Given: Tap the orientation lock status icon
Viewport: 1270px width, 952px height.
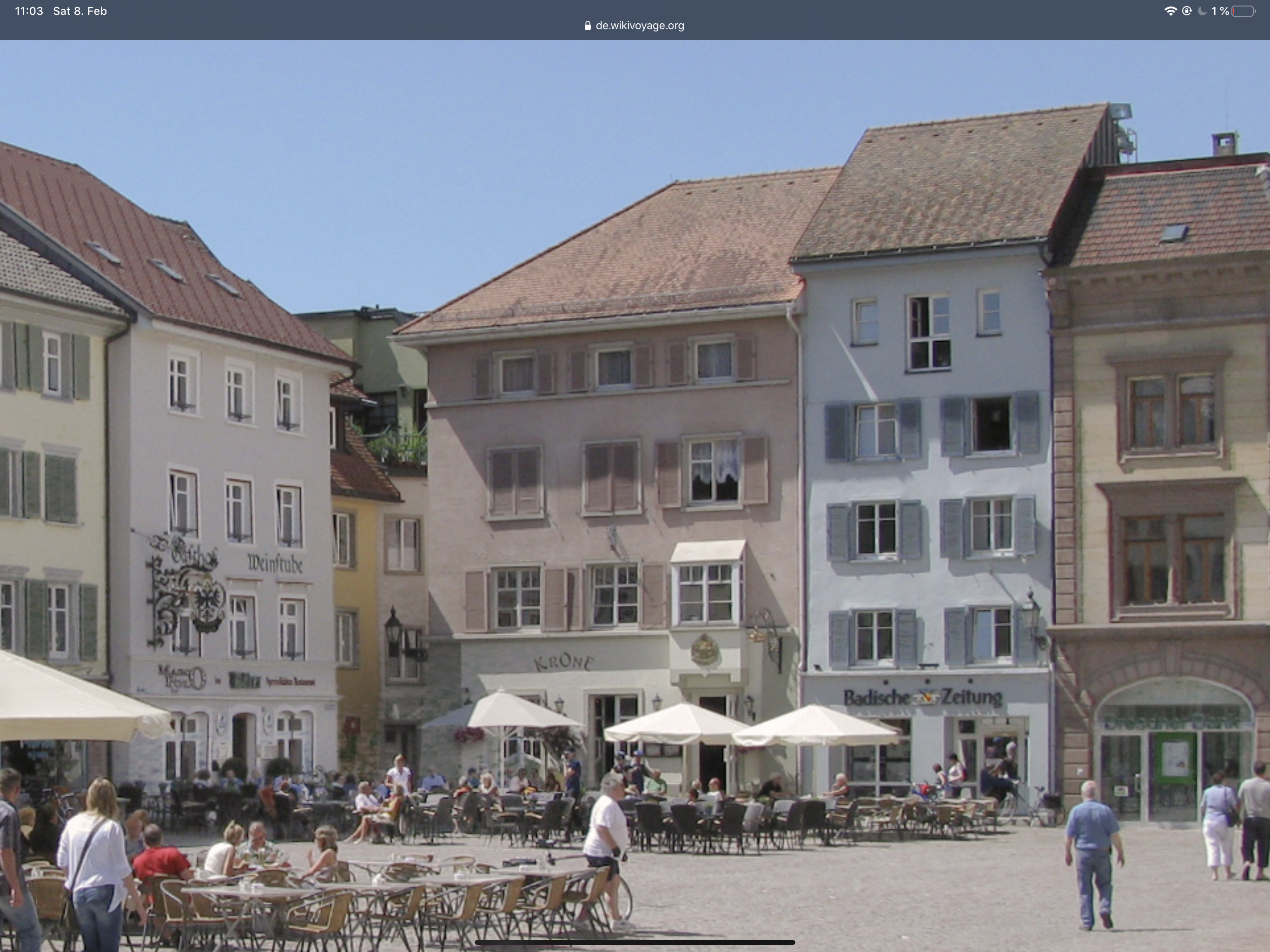Looking at the screenshot, I should [x=1187, y=11].
